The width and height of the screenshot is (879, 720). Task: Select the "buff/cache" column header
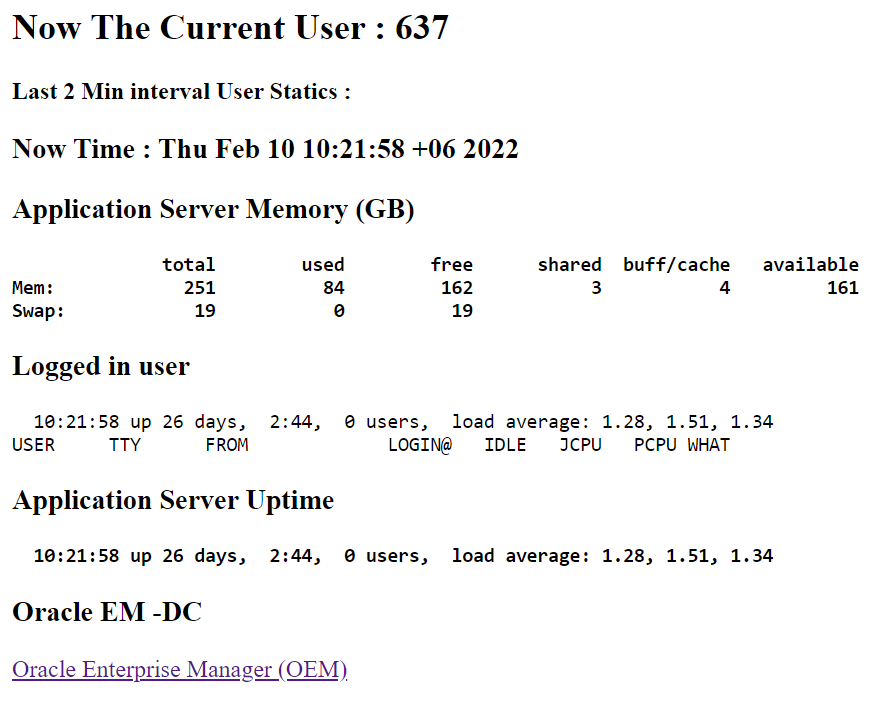point(676,265)
